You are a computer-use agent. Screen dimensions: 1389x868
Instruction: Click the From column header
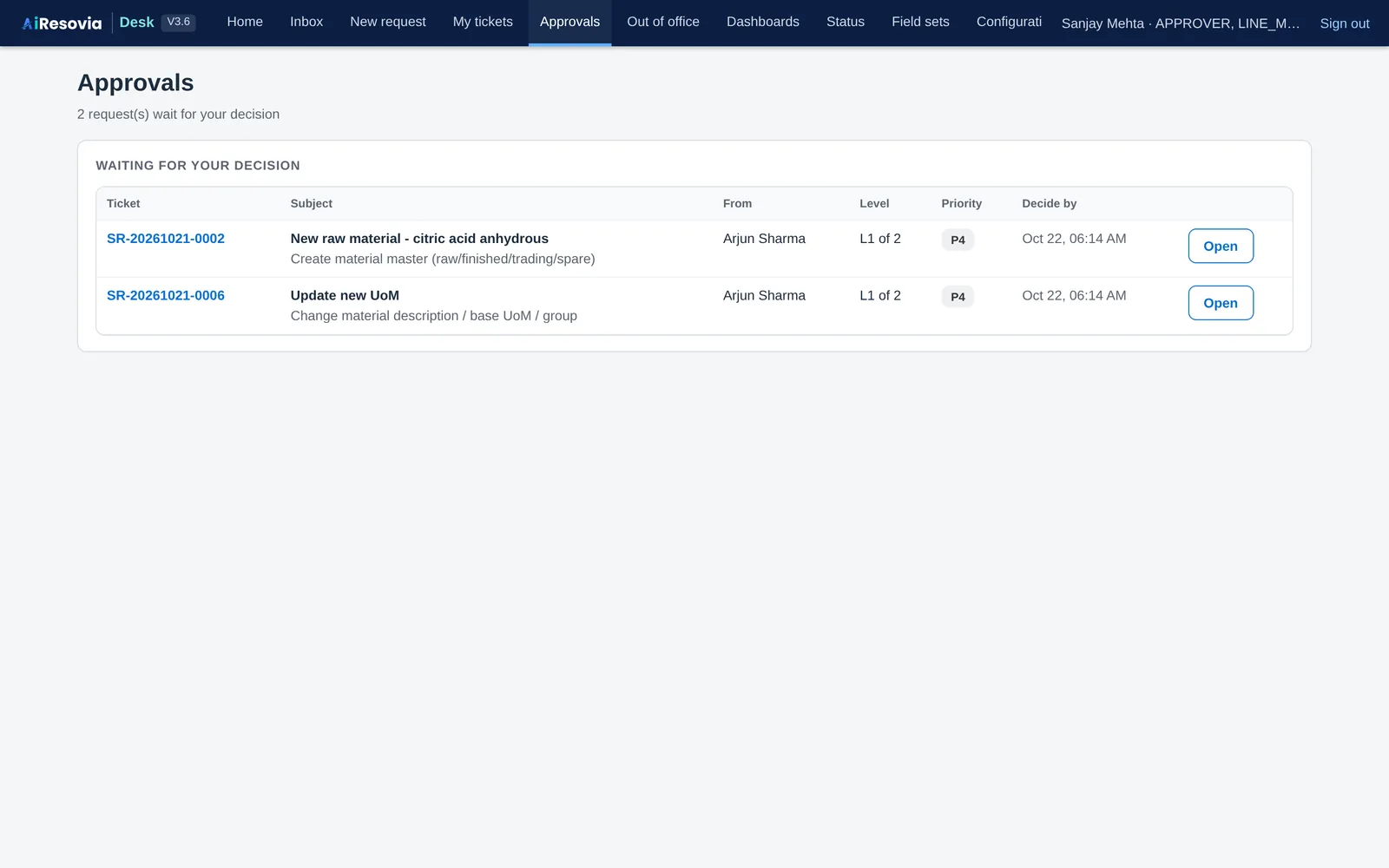click(x=737, y=203)
